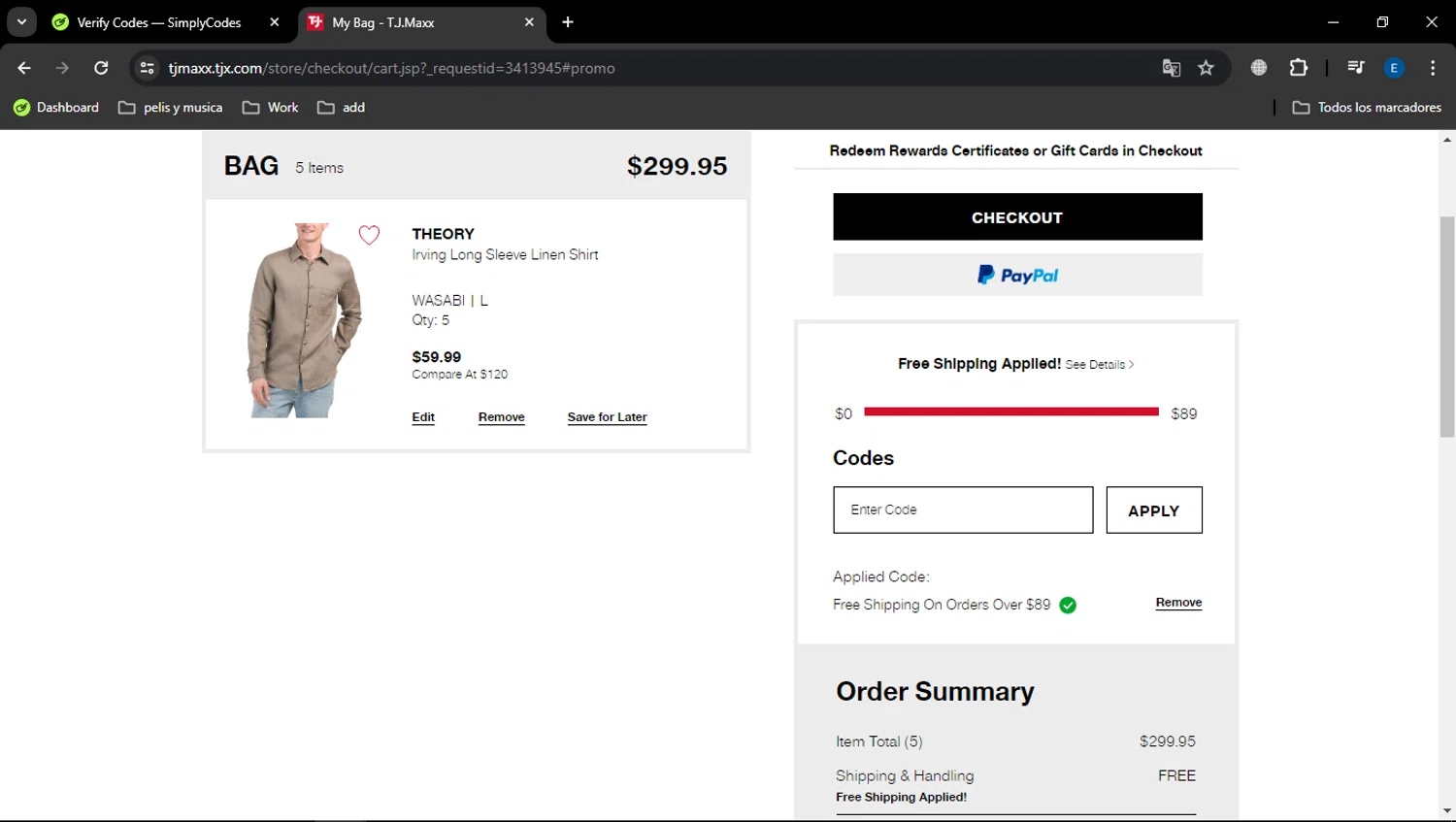Open the Extensions puzzle icon
The width and height of the screenshot is (1456, 822).
point(1299,68)
